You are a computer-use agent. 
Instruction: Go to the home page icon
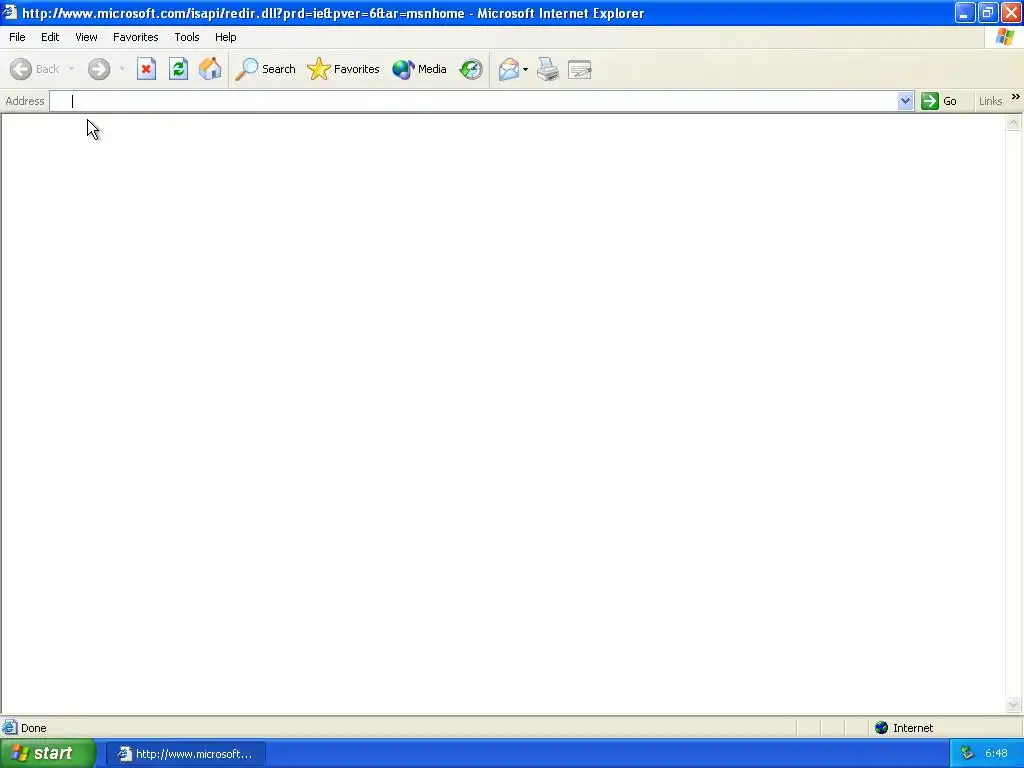[x=210, y=69]
